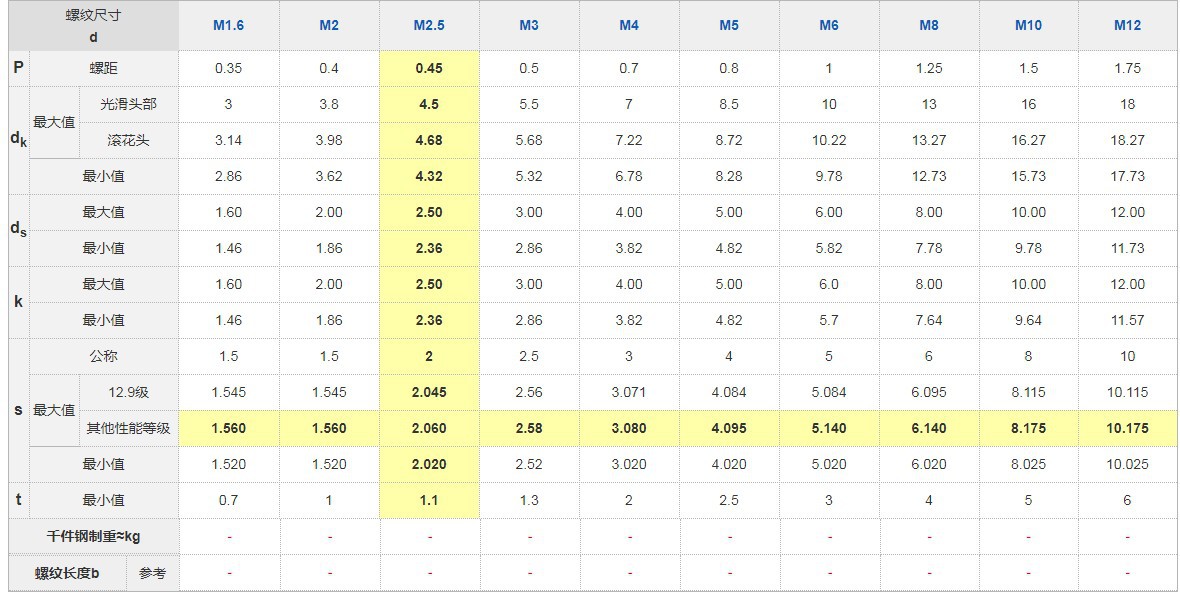Select value 6.140 in 其他性能等级 row
The width and height of the screenshot is (1180, 592).
click(x=929, y=428)
